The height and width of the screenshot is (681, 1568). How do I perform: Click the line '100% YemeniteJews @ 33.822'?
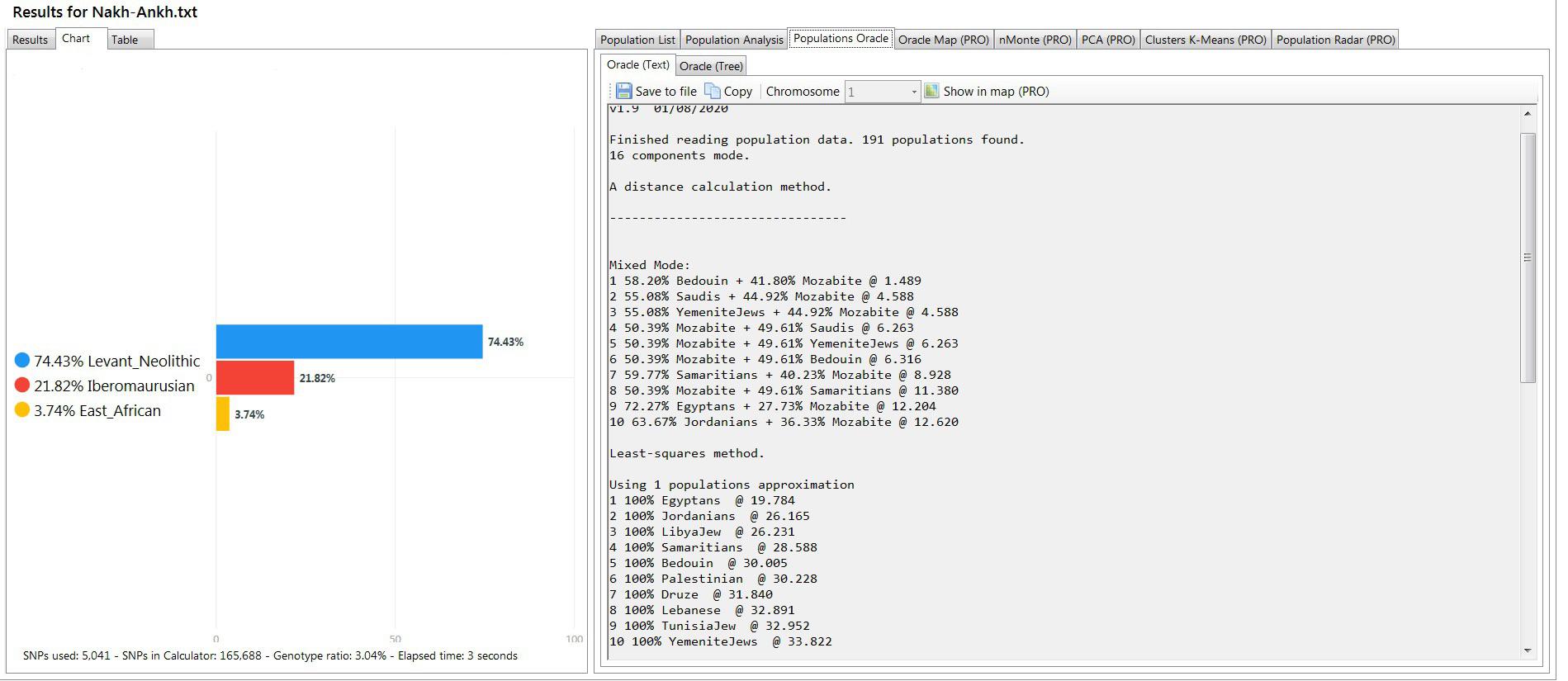[721, 641]
